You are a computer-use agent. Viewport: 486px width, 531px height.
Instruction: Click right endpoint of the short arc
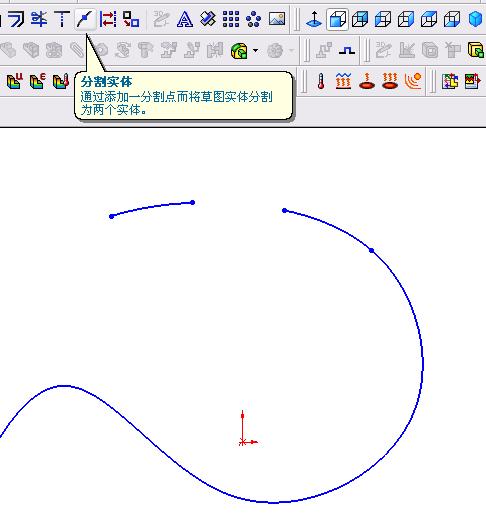[192, 203]
